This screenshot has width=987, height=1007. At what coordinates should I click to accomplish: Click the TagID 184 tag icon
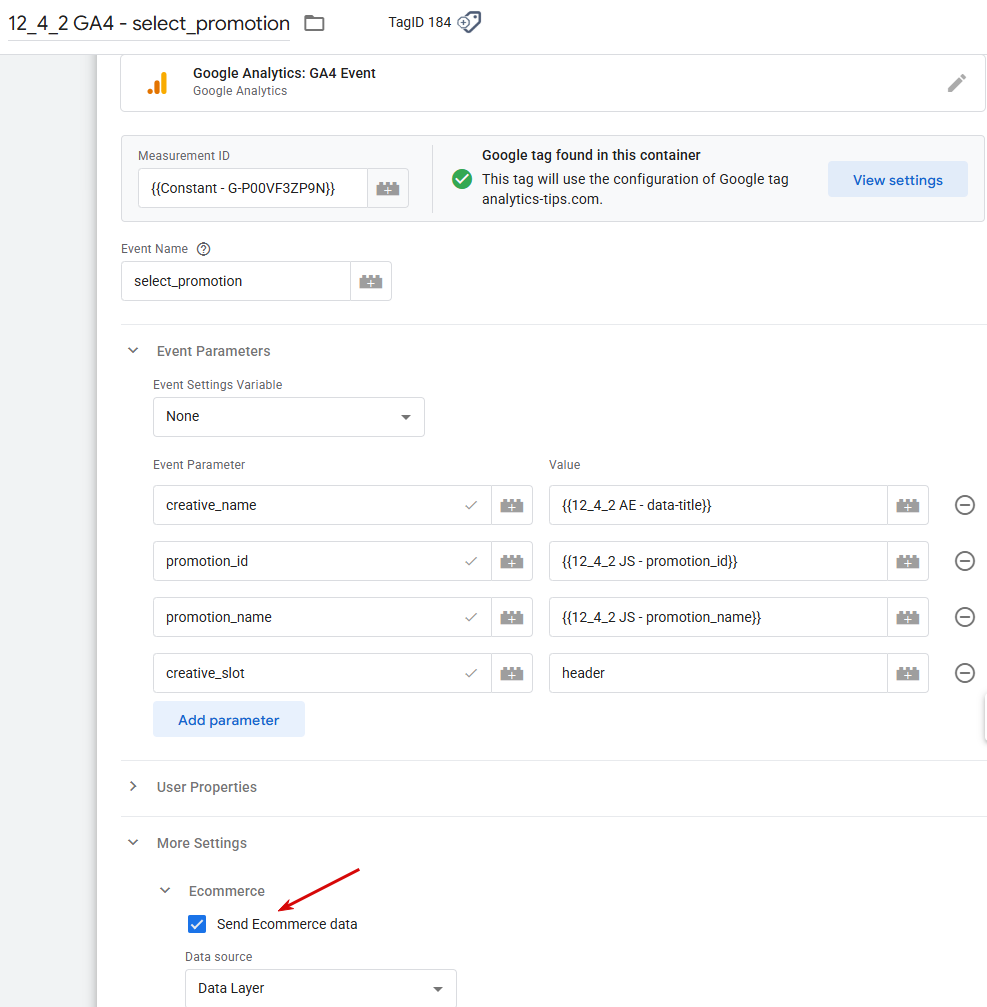[x=469, y=23]
